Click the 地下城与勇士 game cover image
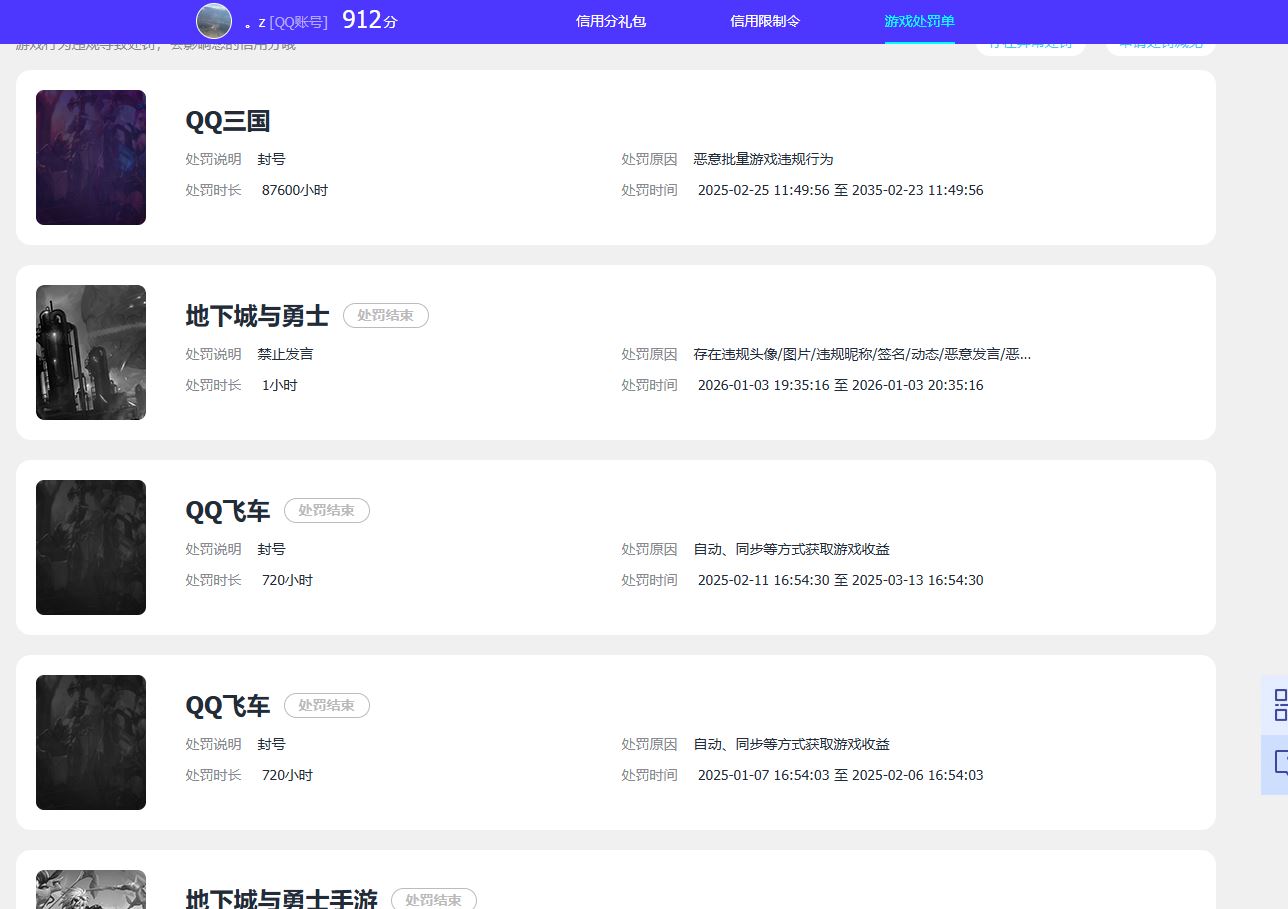 pyautogui.click(x=91, y=352)
